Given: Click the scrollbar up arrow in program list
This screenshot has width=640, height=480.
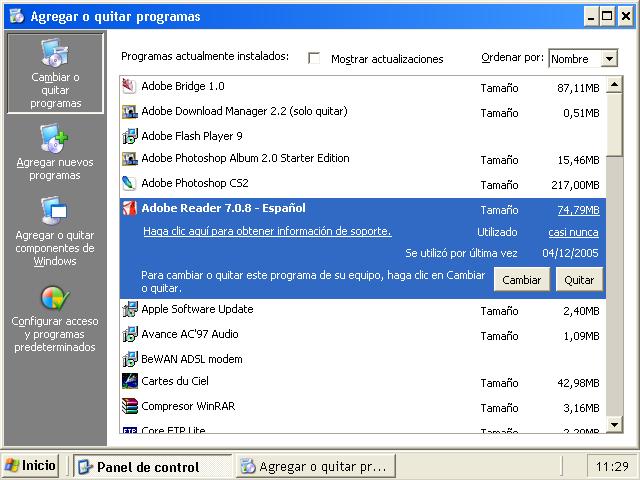Looking at the screenshot, I should (x=614, y=85).
